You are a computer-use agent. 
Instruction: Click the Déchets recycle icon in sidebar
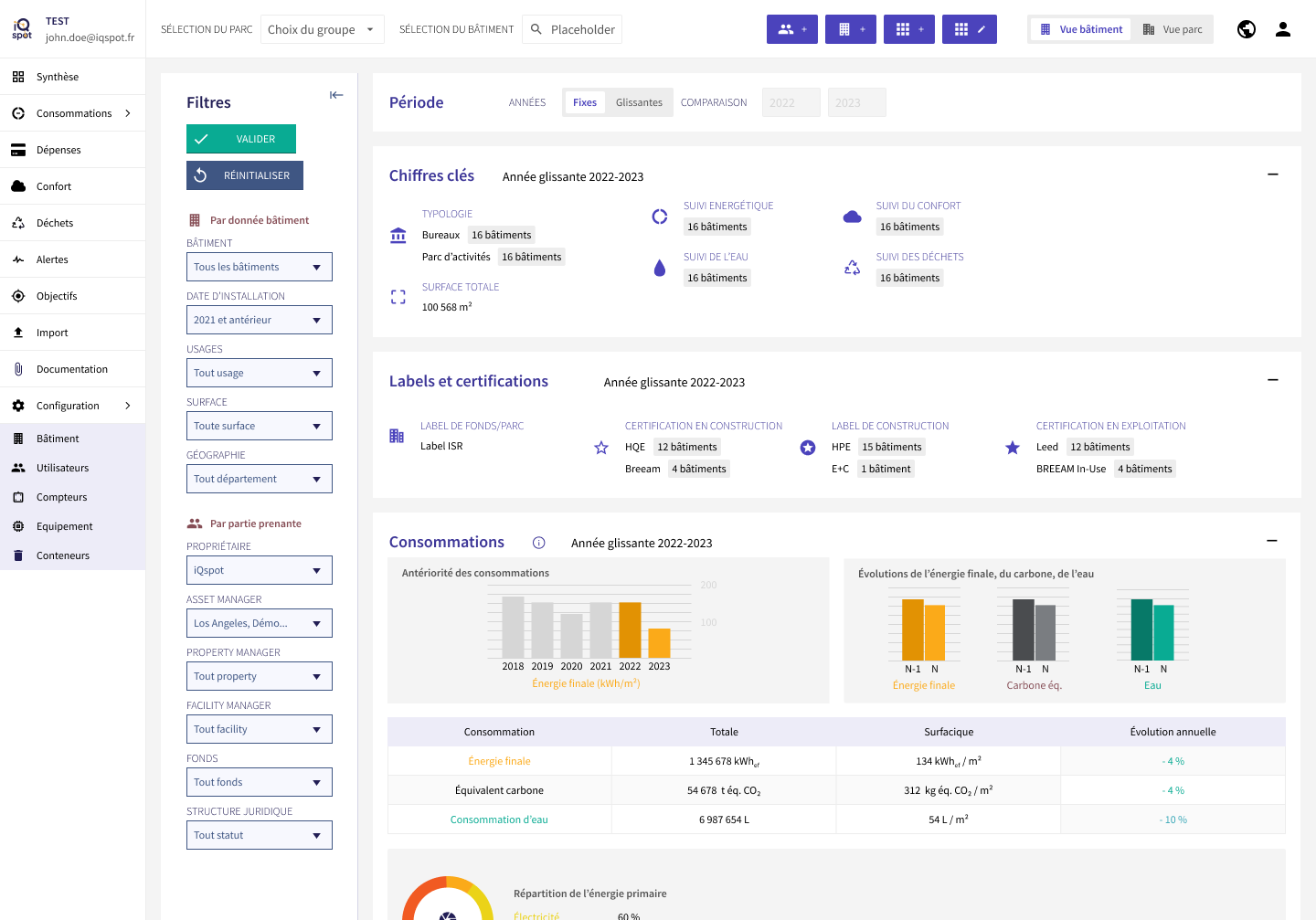coord(18,223)
